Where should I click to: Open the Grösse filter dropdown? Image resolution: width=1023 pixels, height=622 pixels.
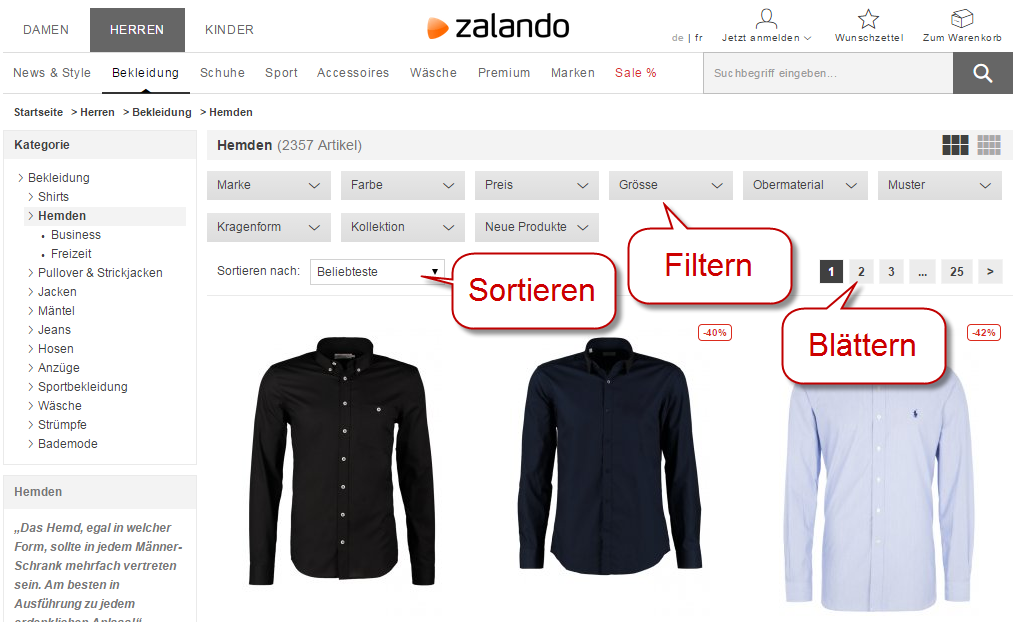[671, 185]
